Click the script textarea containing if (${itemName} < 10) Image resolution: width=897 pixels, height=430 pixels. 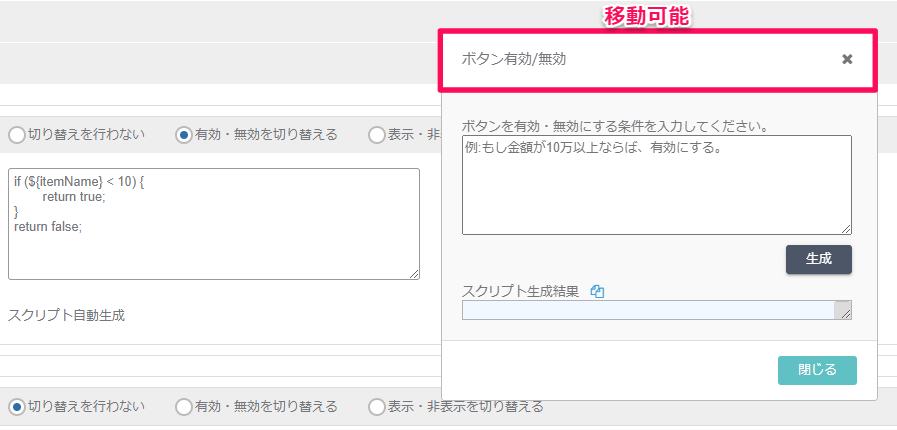pyautogui.click(x=214, y=224)
